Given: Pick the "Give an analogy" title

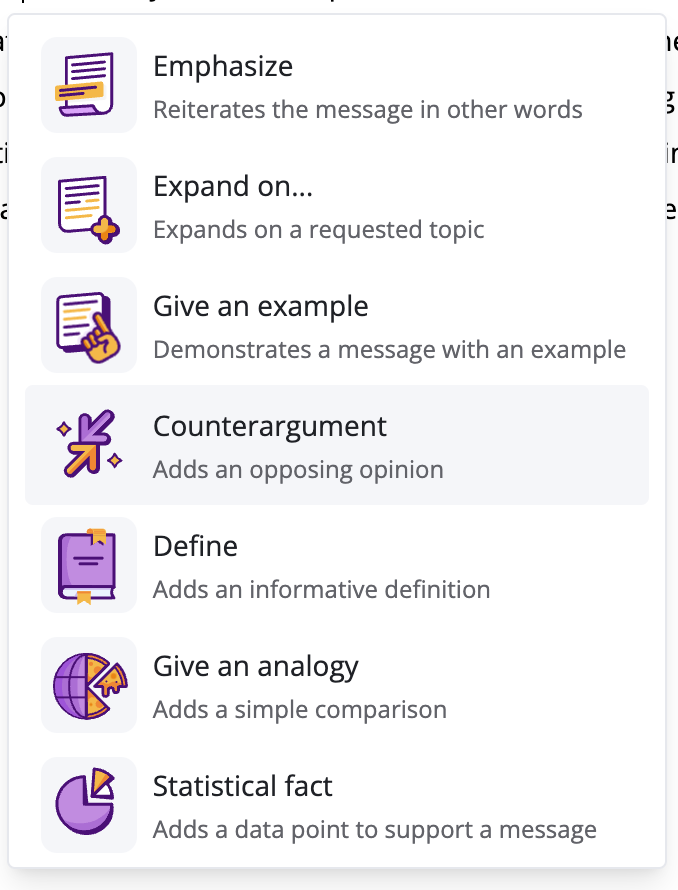Looking at the screenshot, I should (x=255, y=667).
